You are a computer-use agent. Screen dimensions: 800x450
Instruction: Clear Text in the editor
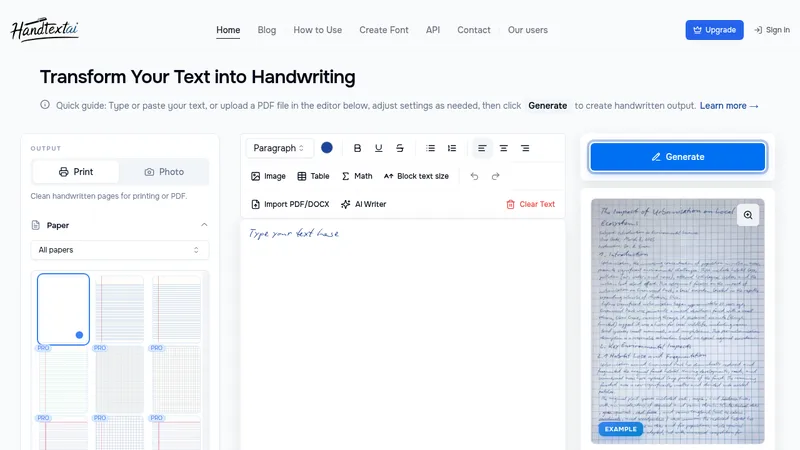pos(531,204)
